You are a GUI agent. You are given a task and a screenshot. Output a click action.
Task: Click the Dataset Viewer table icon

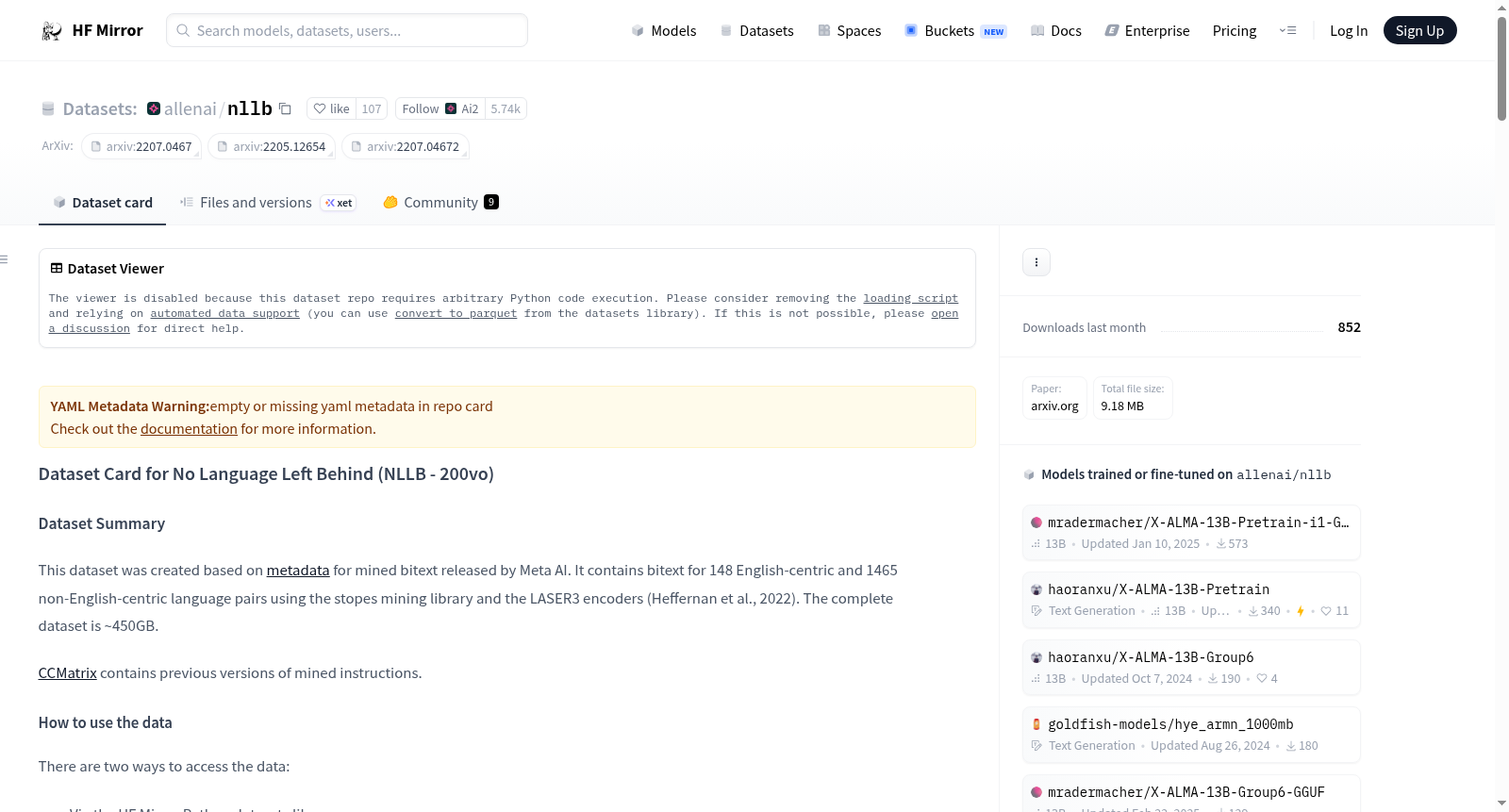pyautogui.click(x=57, y=269)
